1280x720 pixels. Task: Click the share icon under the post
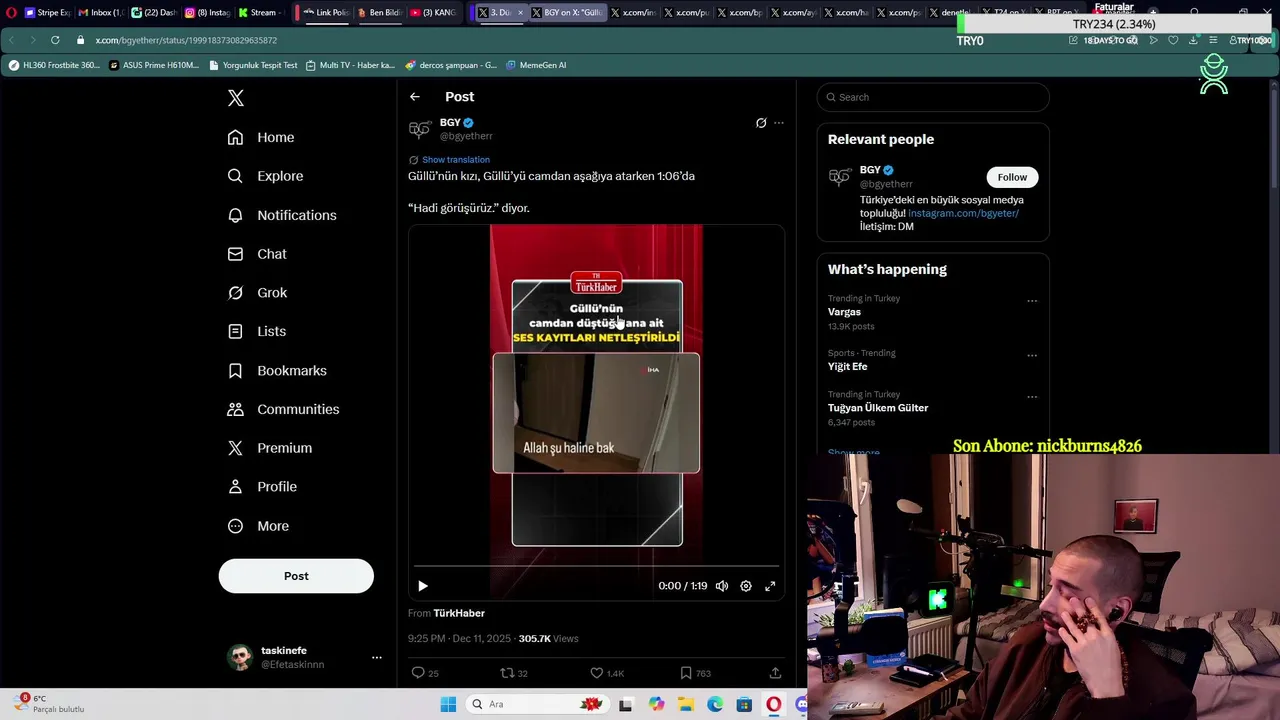coord(775,673)
